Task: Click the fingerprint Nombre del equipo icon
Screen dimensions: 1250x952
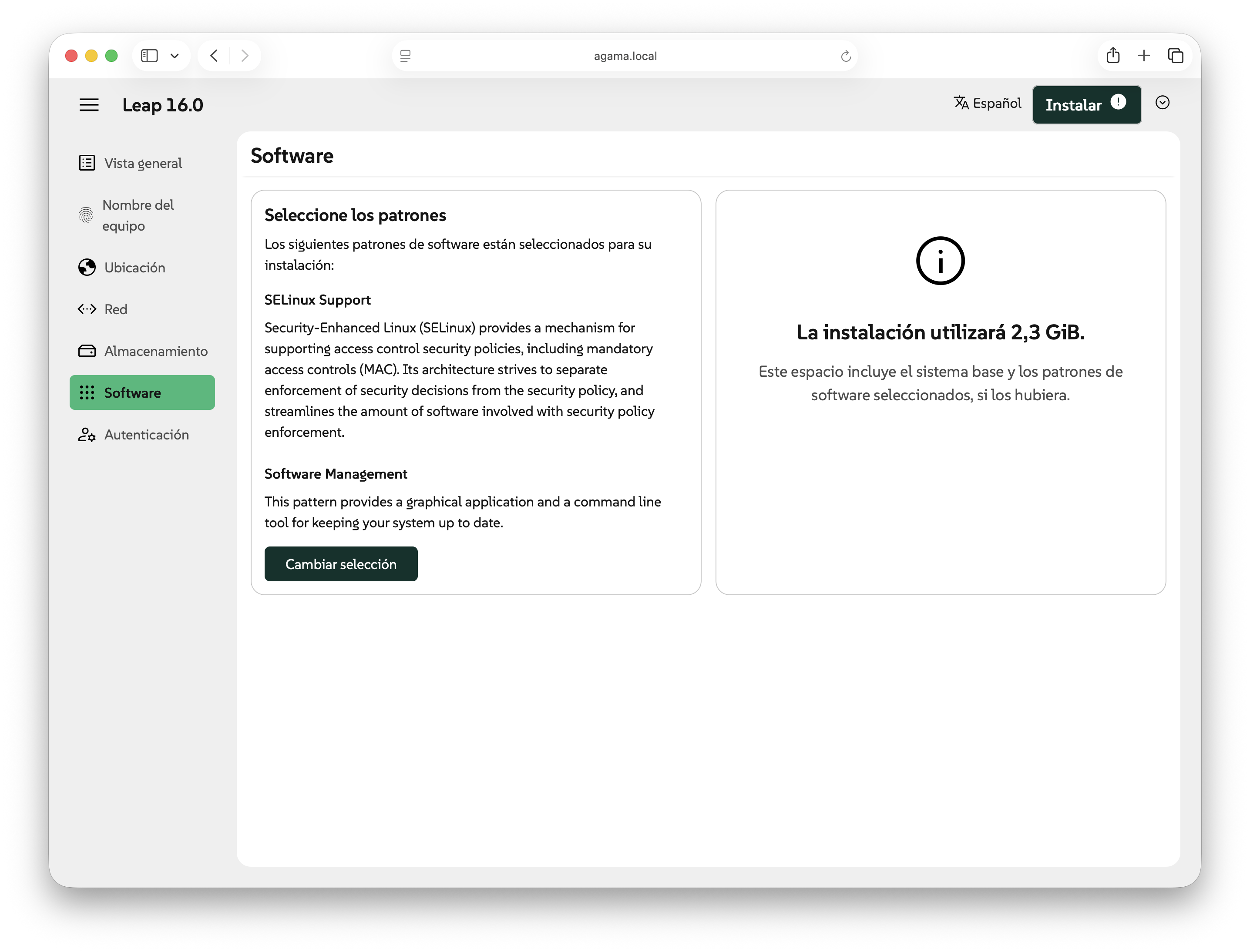Action: pyautogui.click(x=86, y=215)
